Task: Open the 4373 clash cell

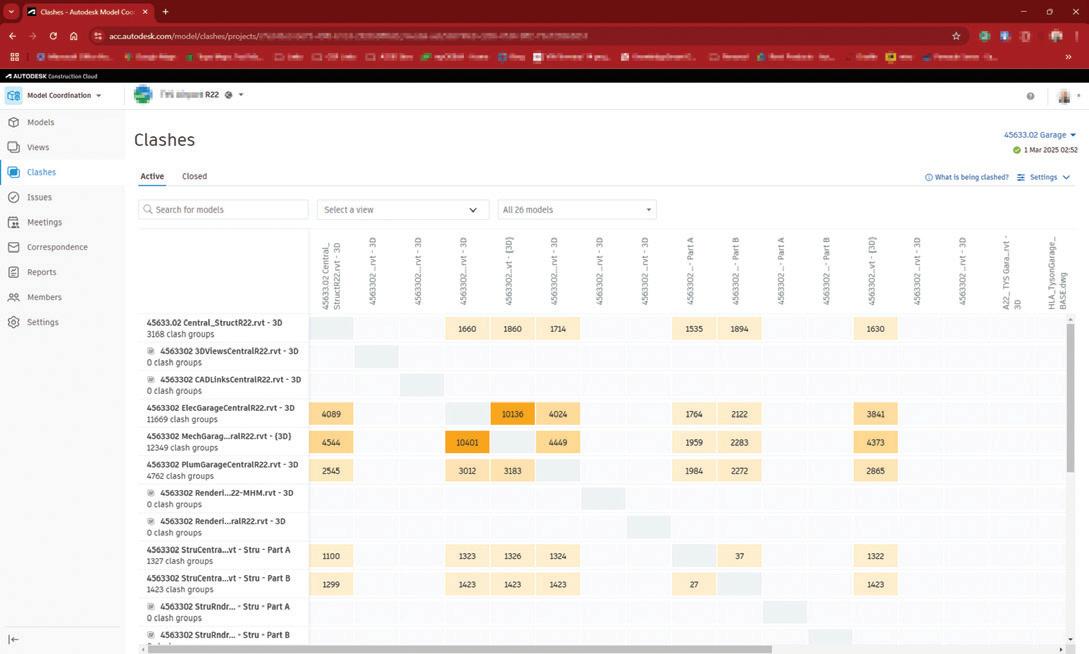Action: [x=875, y=442]
